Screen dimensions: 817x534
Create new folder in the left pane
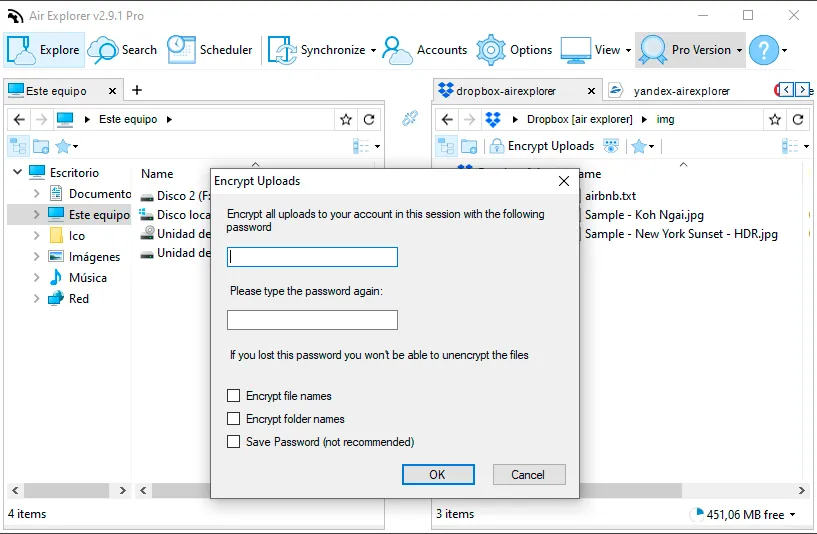coord(41,146)
